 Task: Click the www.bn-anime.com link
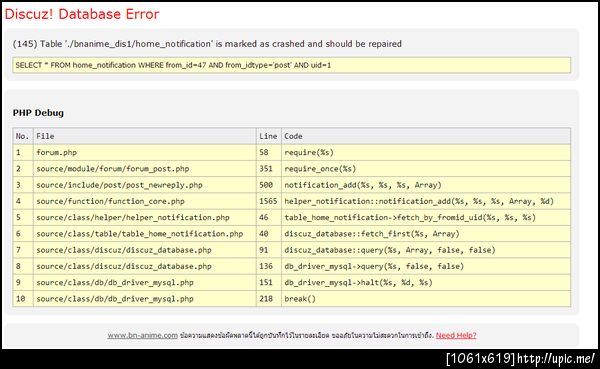coord(142,335)
